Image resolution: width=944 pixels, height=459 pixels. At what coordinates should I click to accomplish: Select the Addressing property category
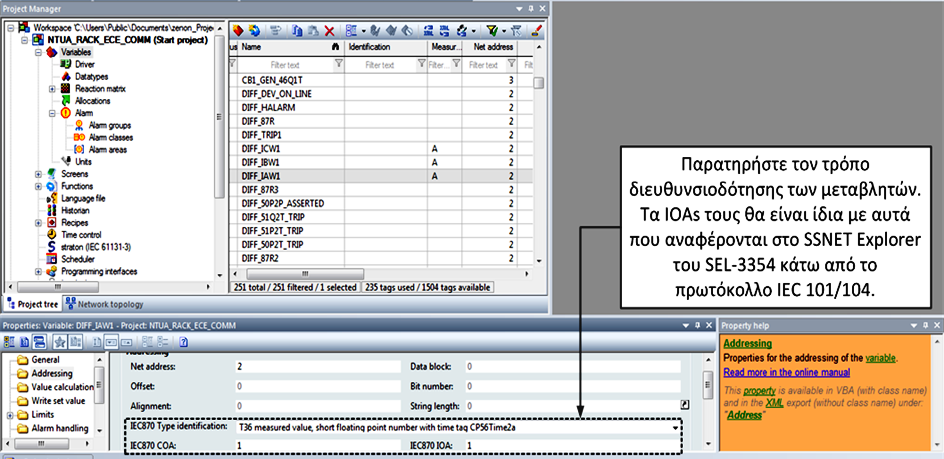click(x=52, y=373)
